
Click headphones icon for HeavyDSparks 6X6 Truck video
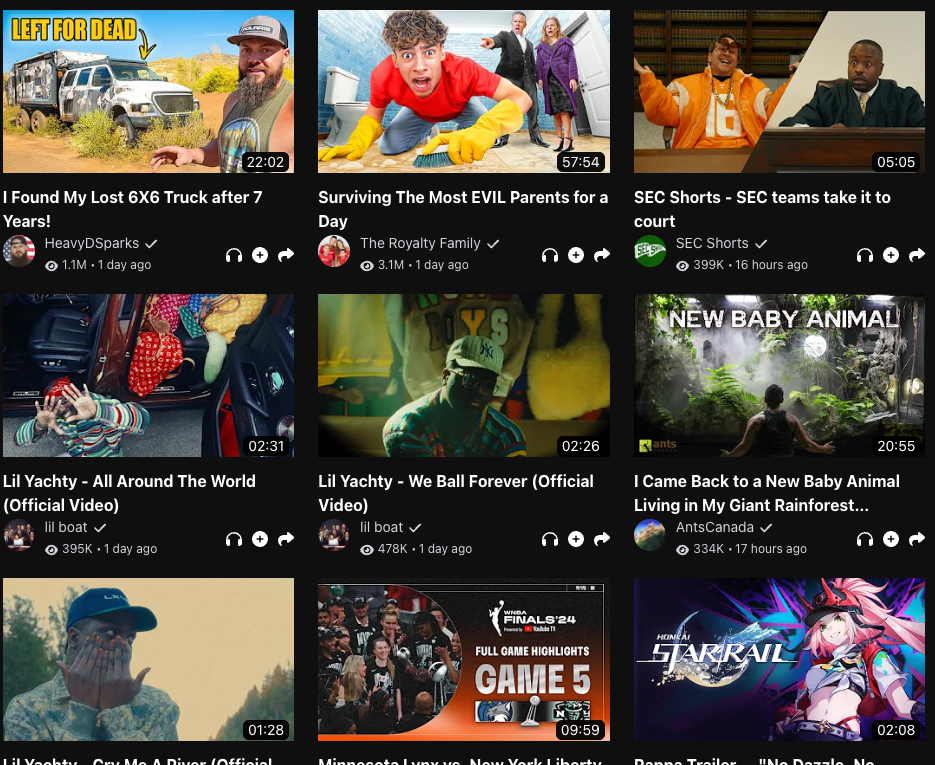point(234,255)
